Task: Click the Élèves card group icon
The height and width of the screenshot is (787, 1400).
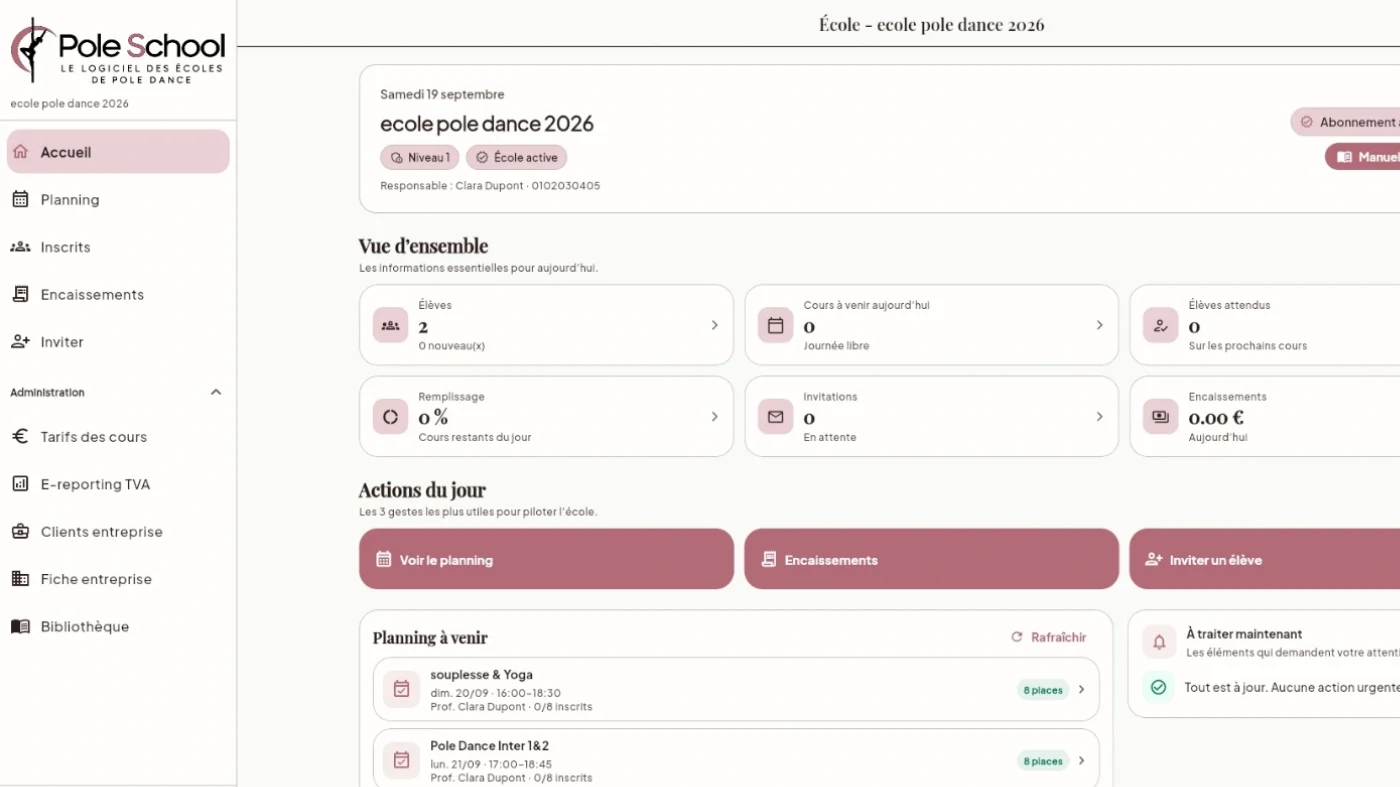Action: (391, 325)
